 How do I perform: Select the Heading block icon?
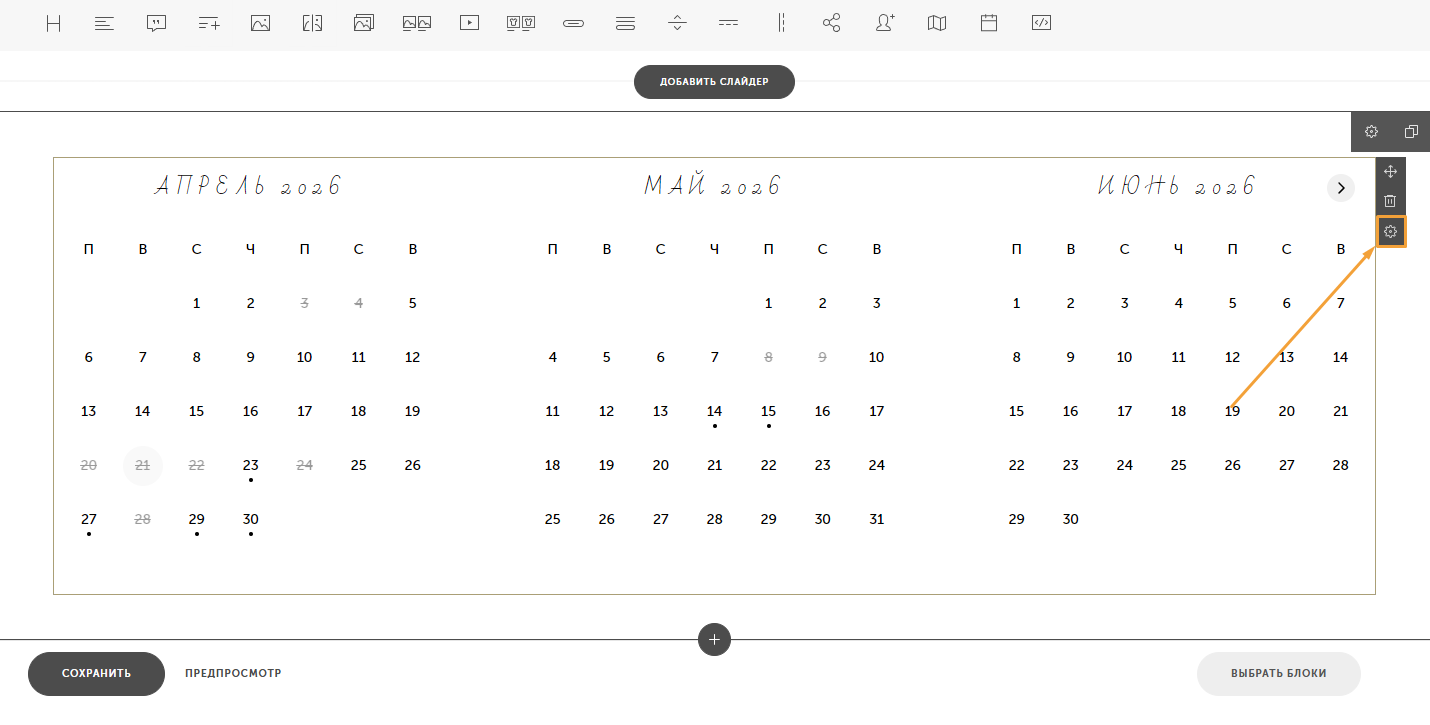click(x=54, y=23)
